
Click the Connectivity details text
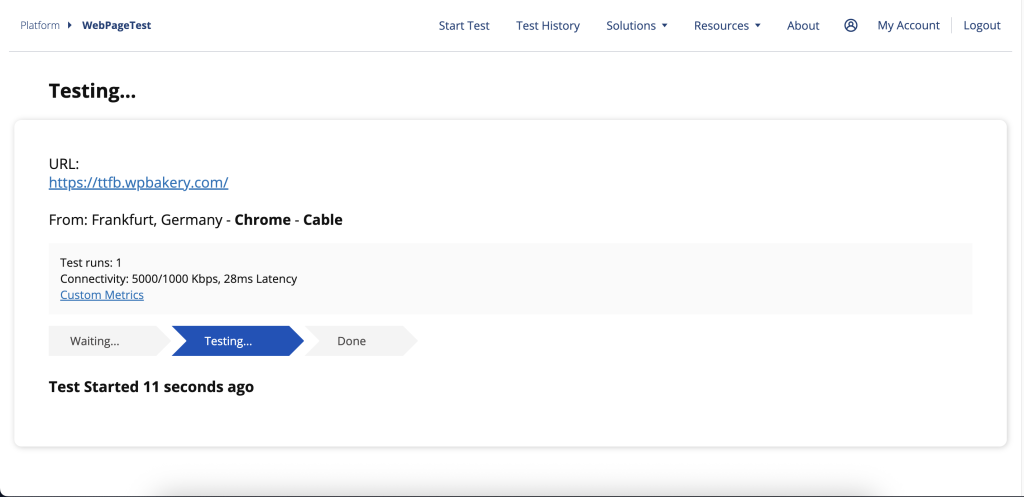[178, 279]
